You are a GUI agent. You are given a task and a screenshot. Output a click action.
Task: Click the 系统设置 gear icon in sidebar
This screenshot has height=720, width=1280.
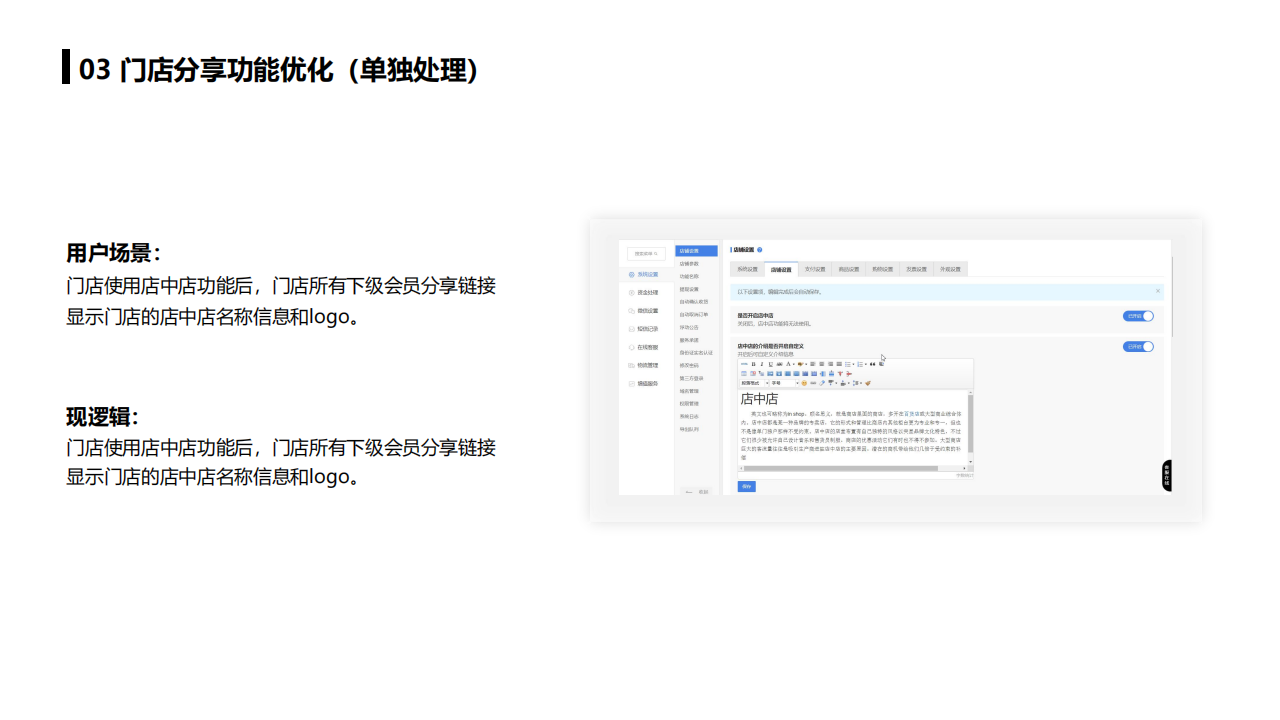pos(631,274)
